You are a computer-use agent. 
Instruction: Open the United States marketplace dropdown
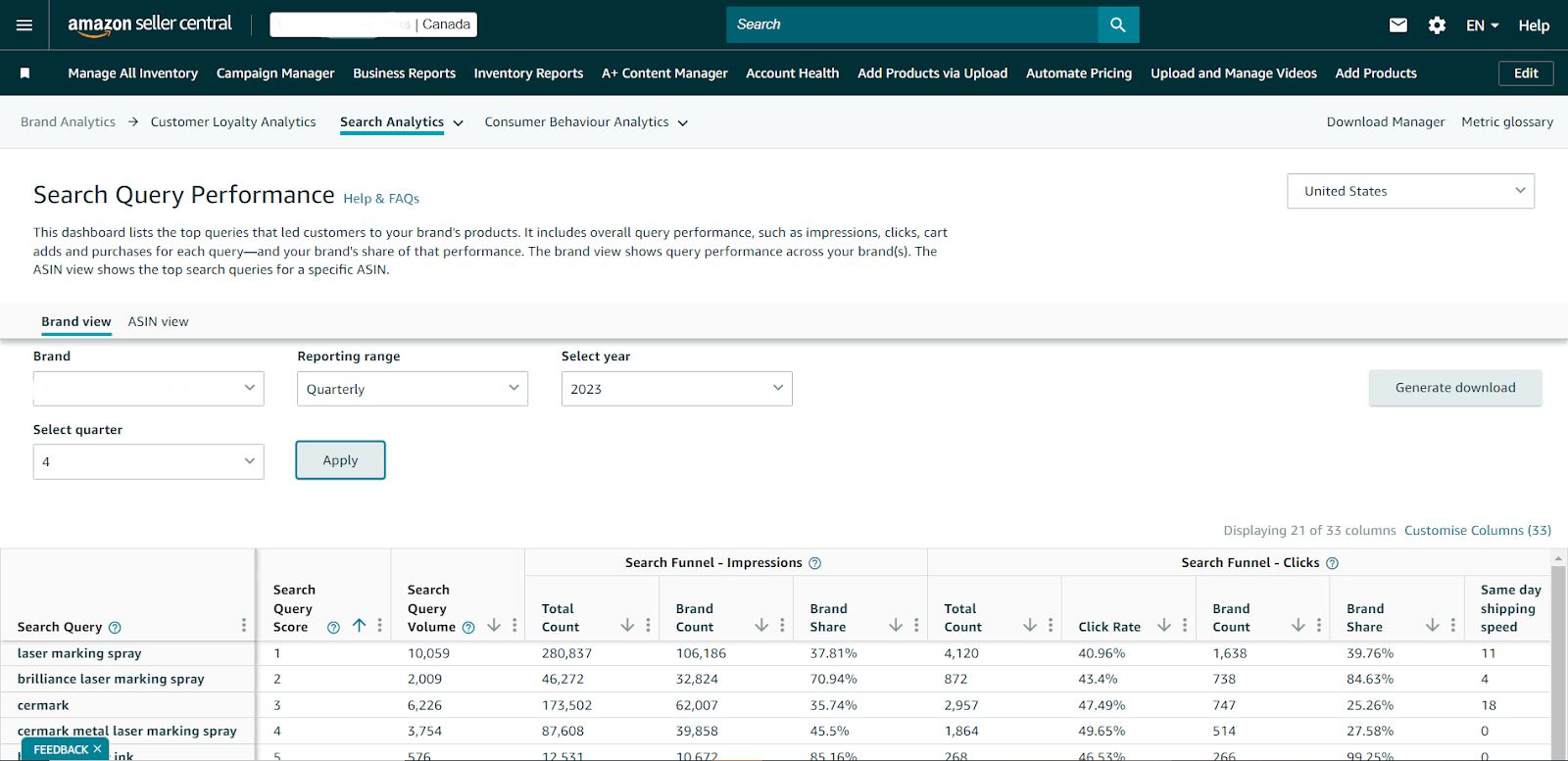point(1410,191)
